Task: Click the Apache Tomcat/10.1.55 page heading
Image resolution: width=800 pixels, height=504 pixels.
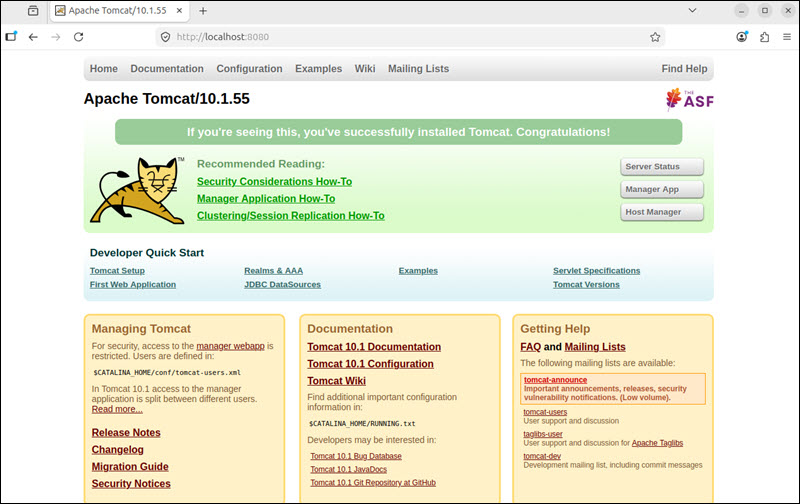Action: (x=167, y=98)
